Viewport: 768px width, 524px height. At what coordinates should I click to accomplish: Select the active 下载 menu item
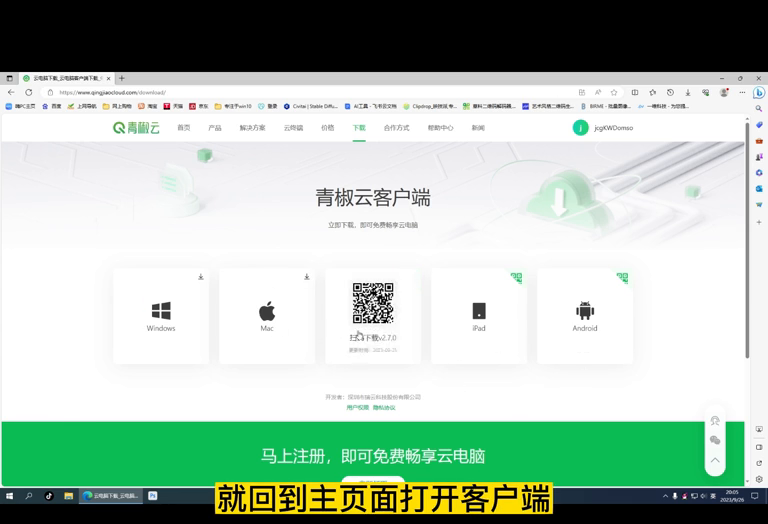pos(359,128)
